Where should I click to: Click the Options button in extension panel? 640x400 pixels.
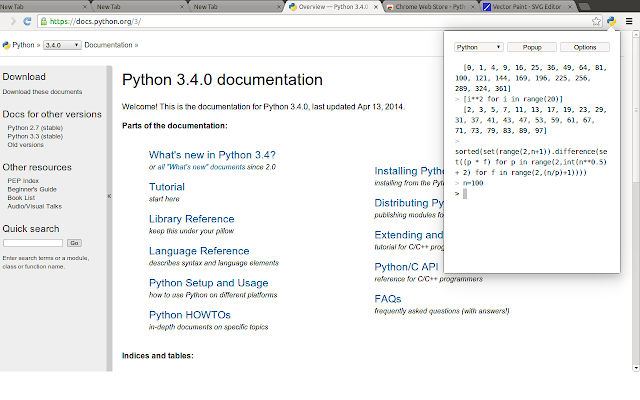point(585,47)
